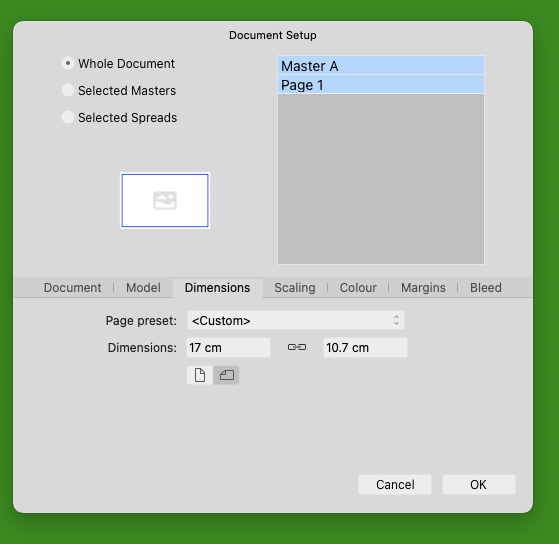Select Master A in the list
This screenshot has width=559, height=544.
pyautogui.click(x=381, y=66)
